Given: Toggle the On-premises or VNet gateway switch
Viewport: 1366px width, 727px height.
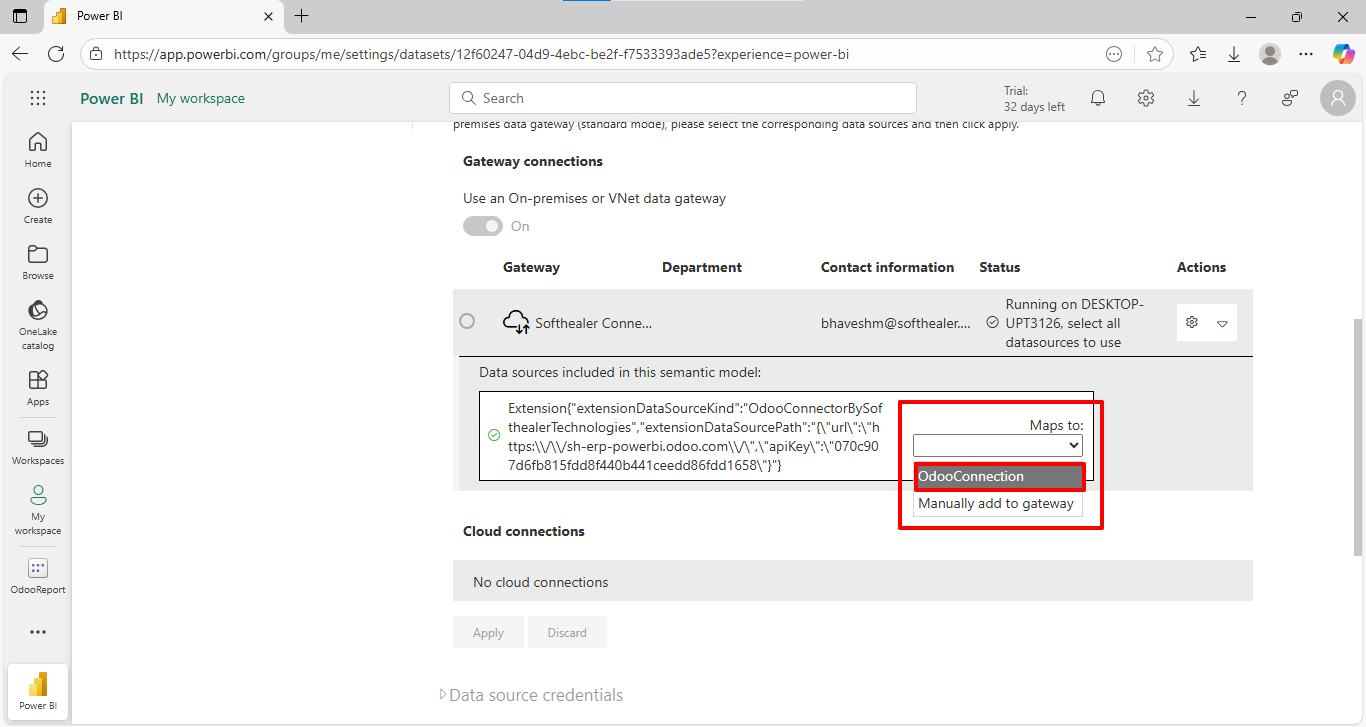Looking at the screenshot, I should [x=483, y=226].
